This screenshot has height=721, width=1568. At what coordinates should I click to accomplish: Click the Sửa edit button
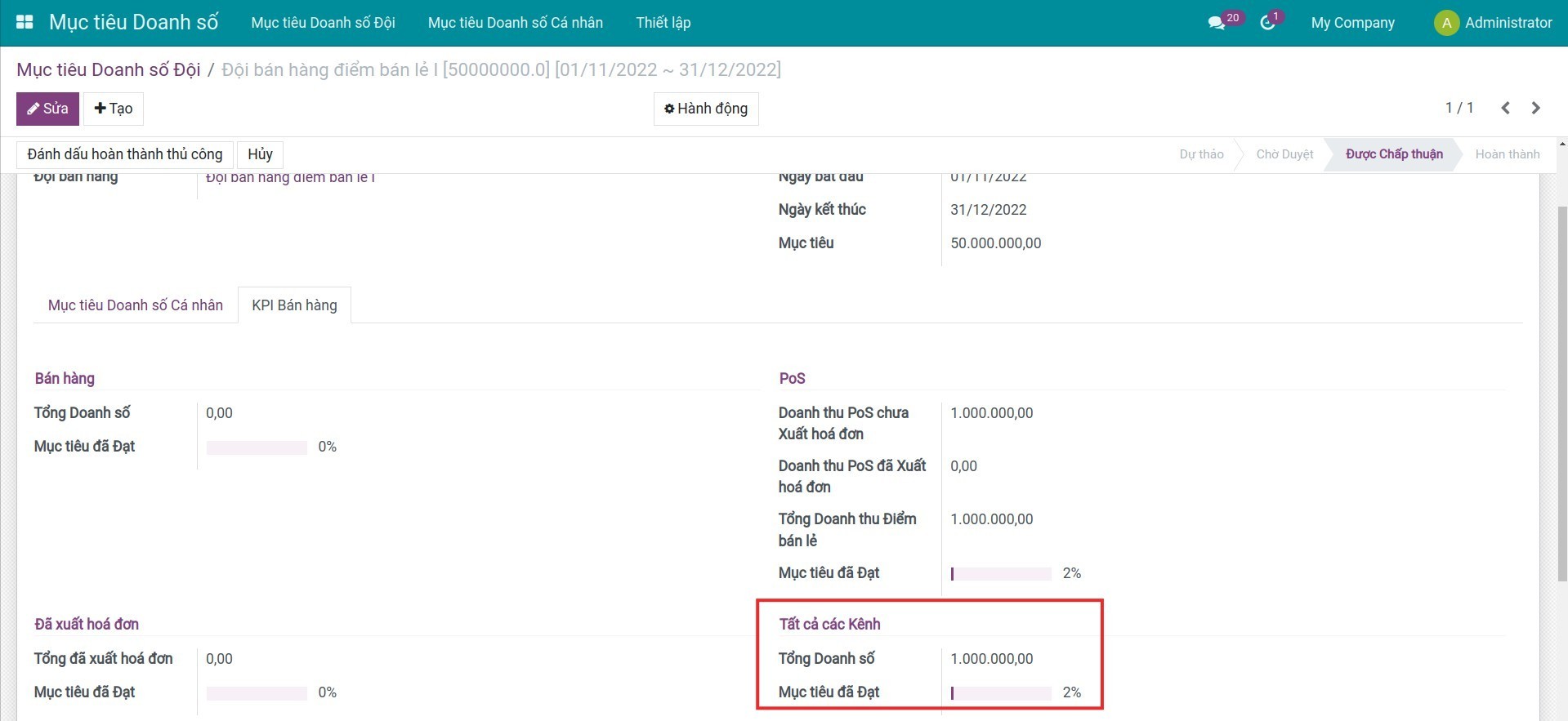(x=47, y=109)
